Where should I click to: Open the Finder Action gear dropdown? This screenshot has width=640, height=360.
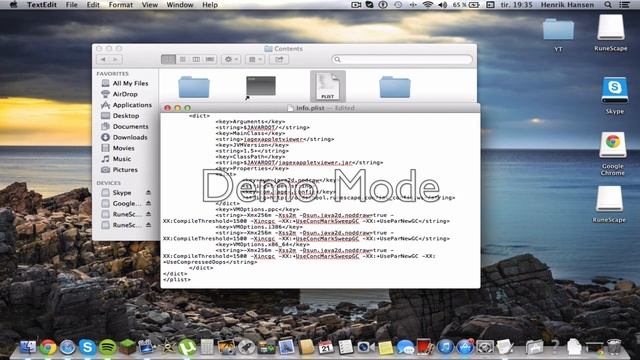(x=231, y=60)
